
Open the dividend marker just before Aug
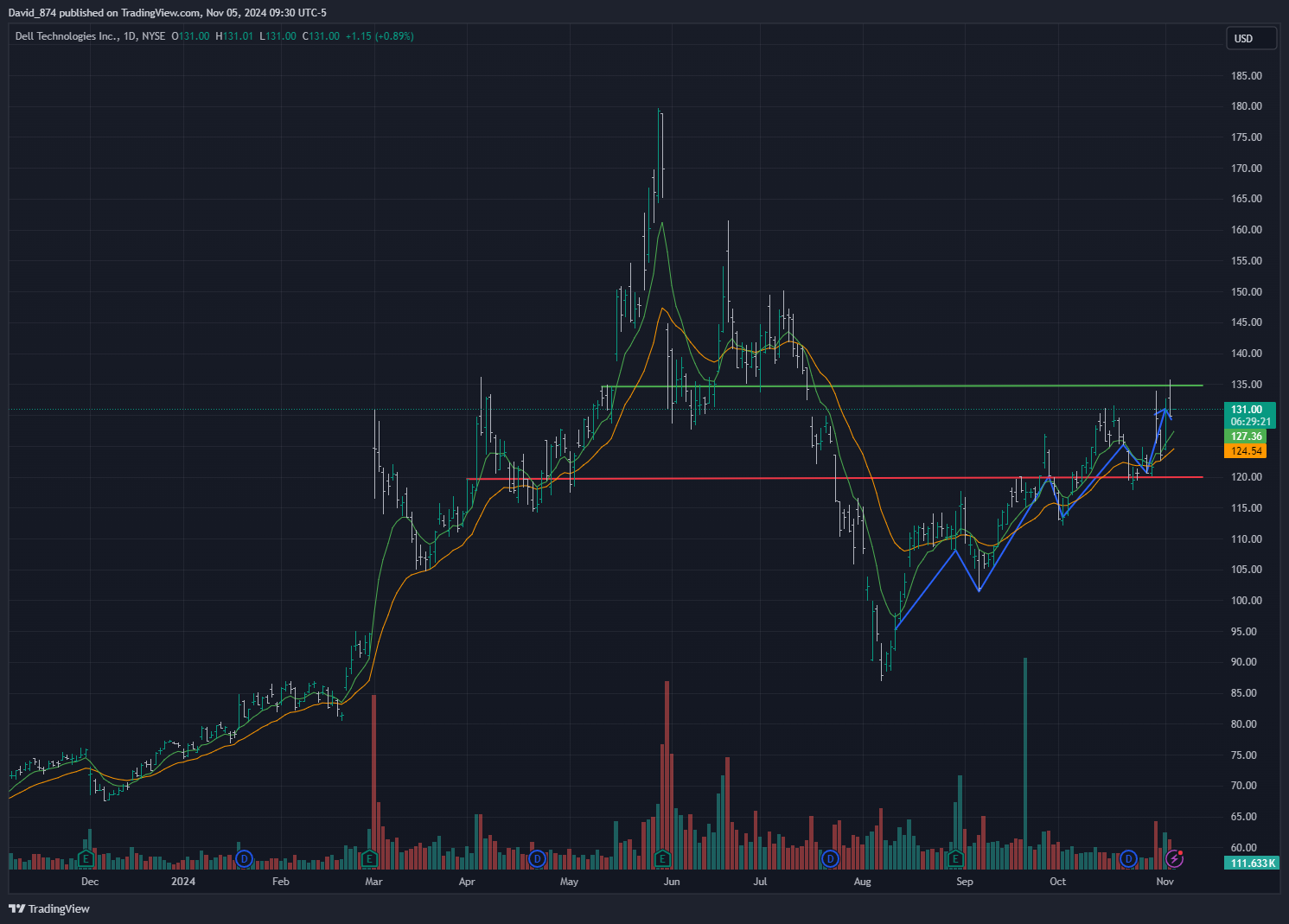click(x=830, y=858)
